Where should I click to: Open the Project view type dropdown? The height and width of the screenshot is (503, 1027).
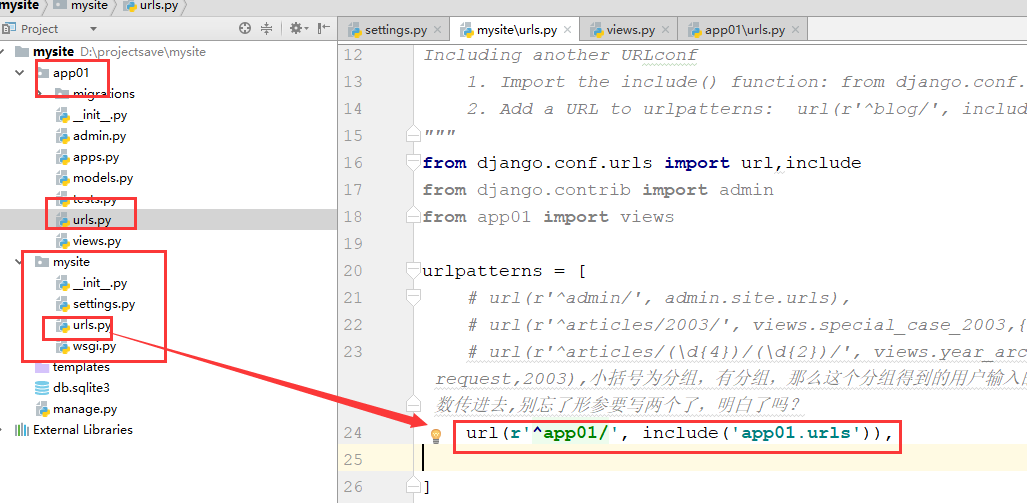pos(93,29)
